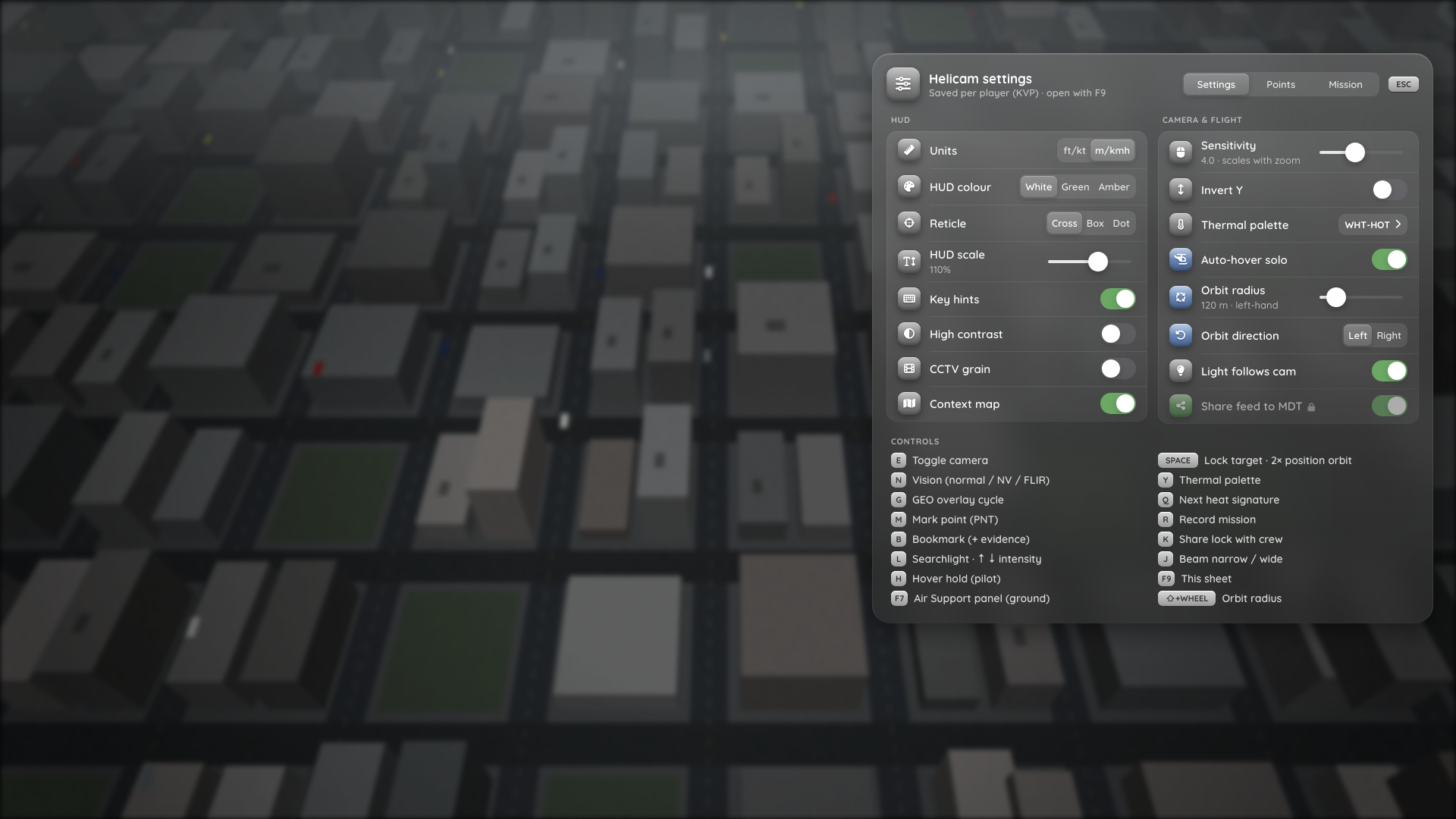
Task: Set Units to ft/kt
Action: (x=1074, y=150)
